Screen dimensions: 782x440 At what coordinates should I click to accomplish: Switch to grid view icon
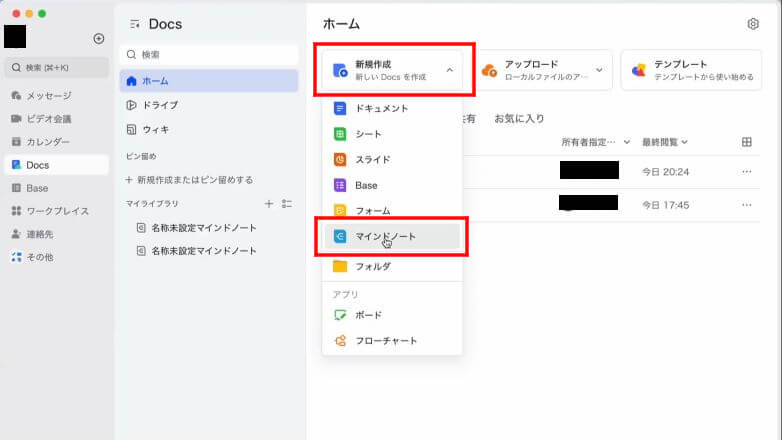[747, 142]
